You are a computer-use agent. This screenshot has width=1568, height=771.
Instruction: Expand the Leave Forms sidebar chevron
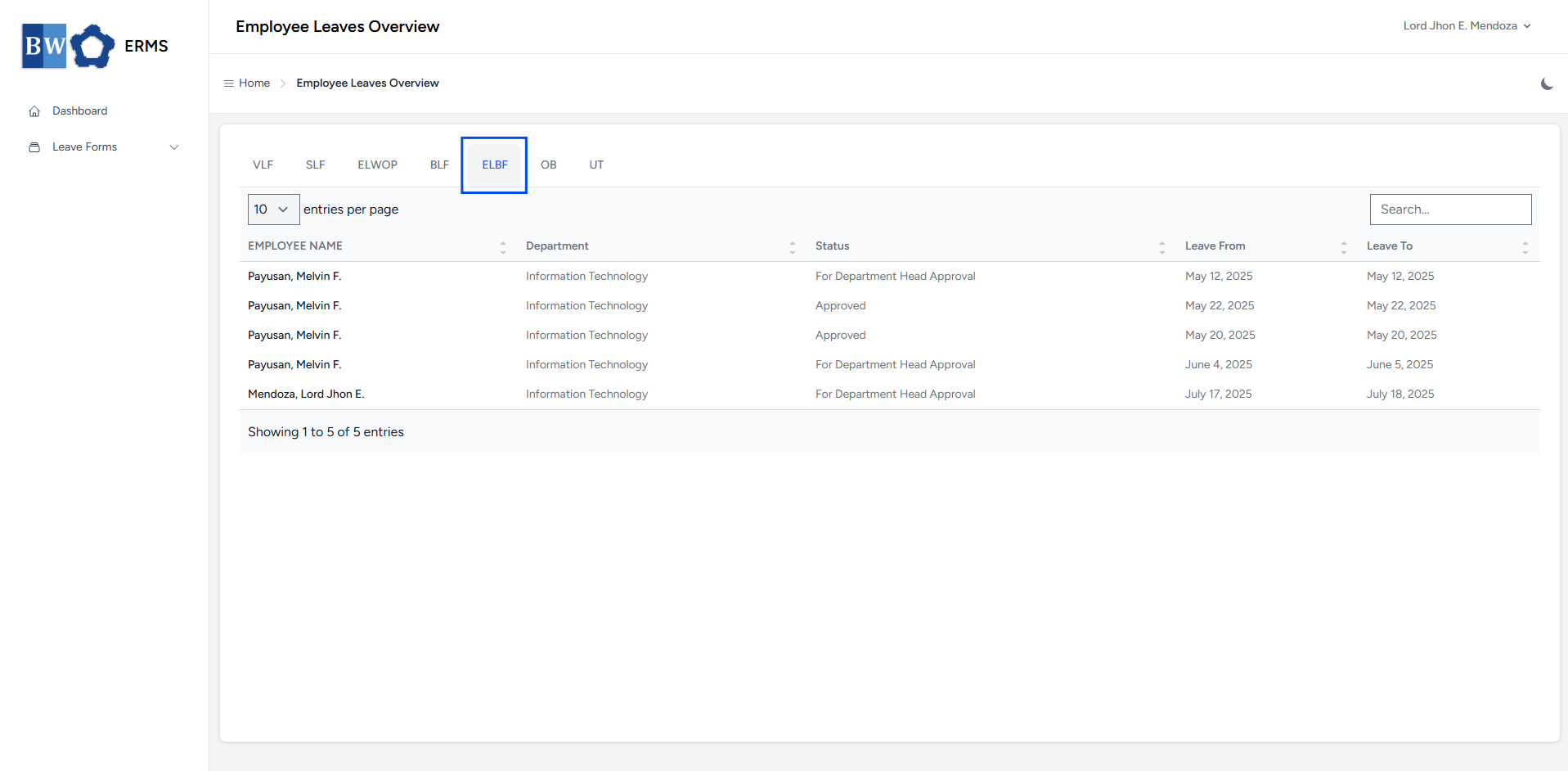coord(174,147)
